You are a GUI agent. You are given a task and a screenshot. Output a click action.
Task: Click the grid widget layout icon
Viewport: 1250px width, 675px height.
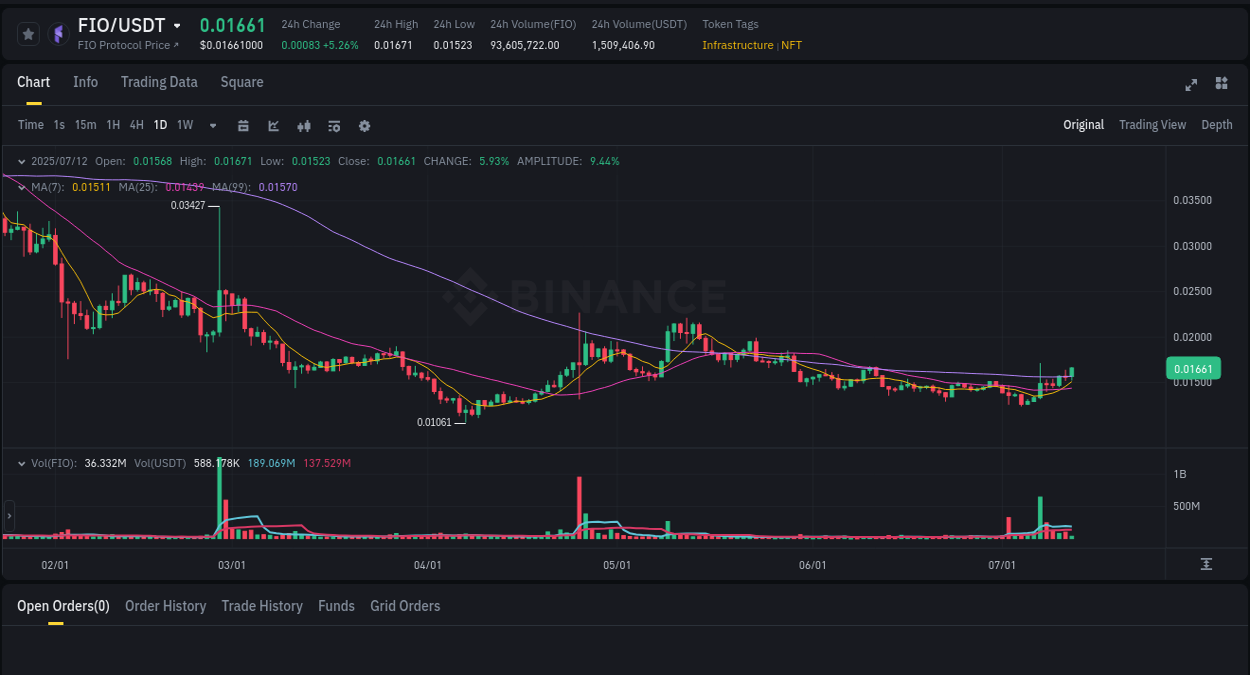coord(1221,85)
